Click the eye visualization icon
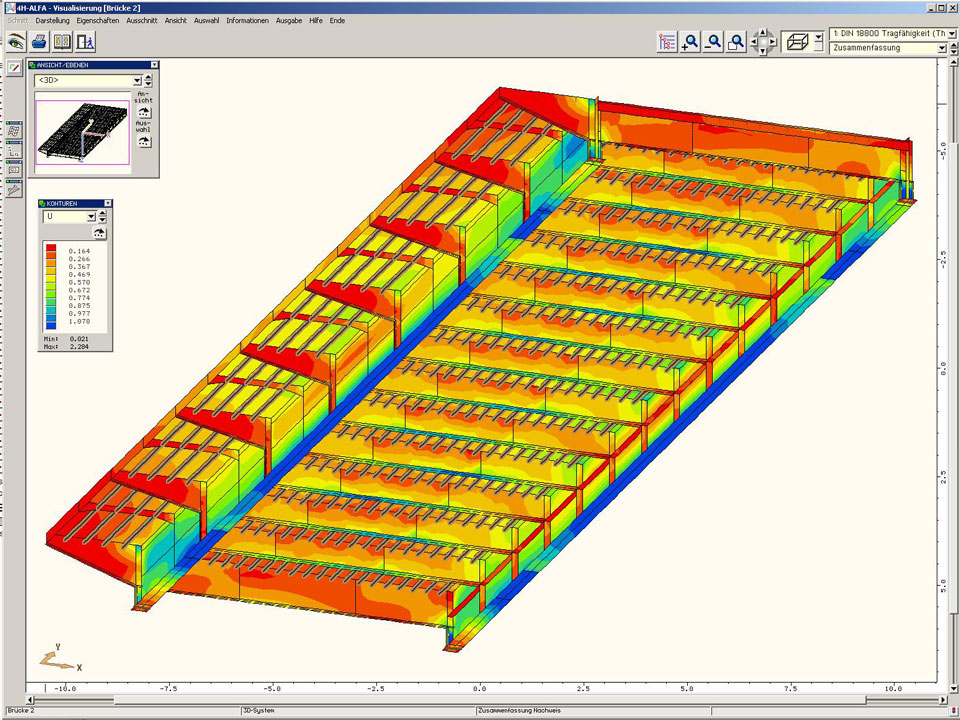Viewport: 960px width, 720px height. 16,42
